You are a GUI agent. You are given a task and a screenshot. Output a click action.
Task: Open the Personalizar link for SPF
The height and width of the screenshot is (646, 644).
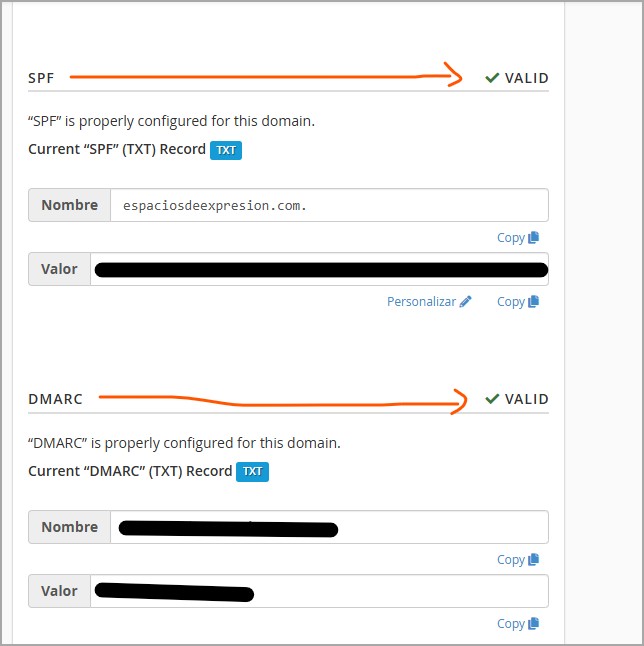[x=421, y=302]
